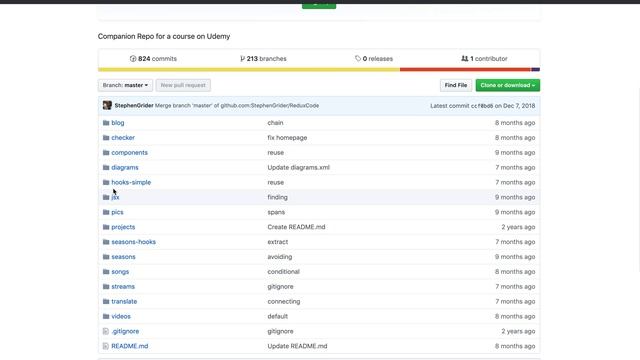Image resolution: width=640 pixels, height=360 pixels.
Task: Click the commits history clock icon
Action: click(133, 59)
